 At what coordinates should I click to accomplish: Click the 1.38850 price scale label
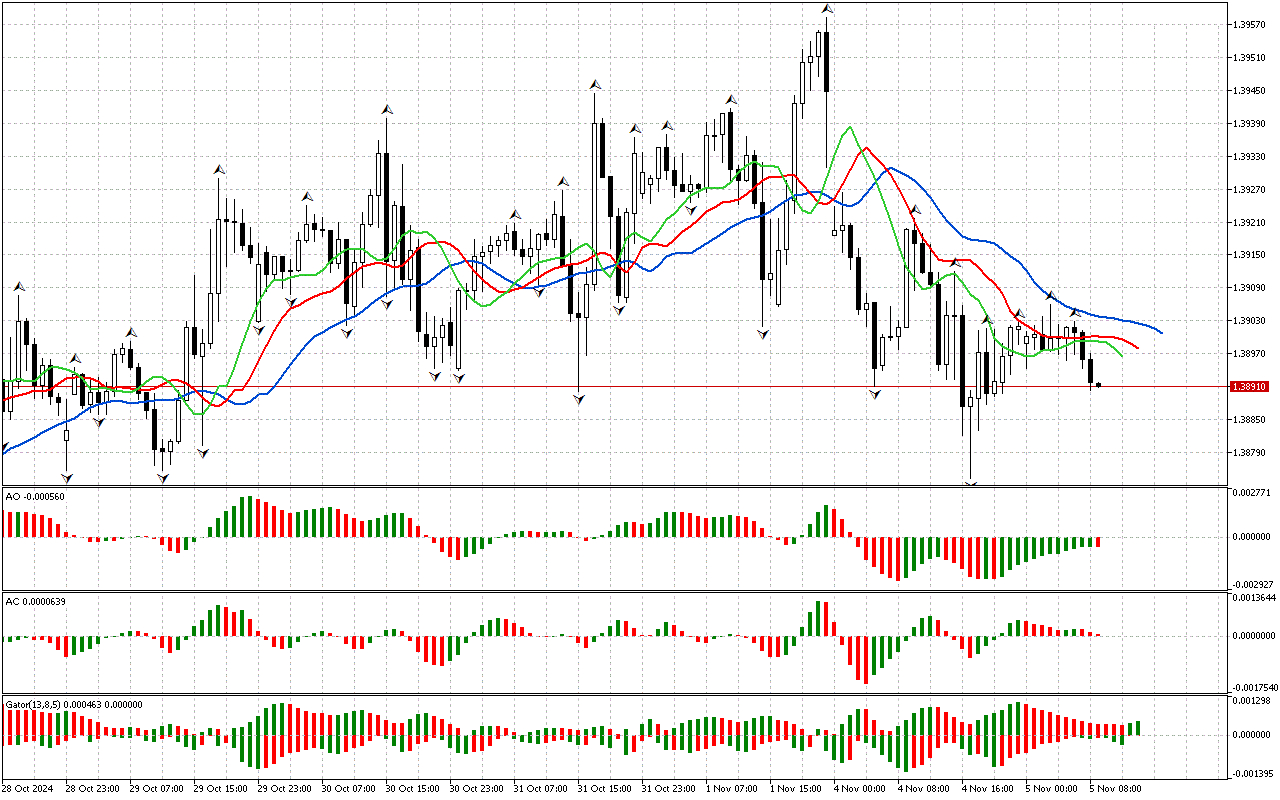pyautogui.click(x=1249, y=420)
